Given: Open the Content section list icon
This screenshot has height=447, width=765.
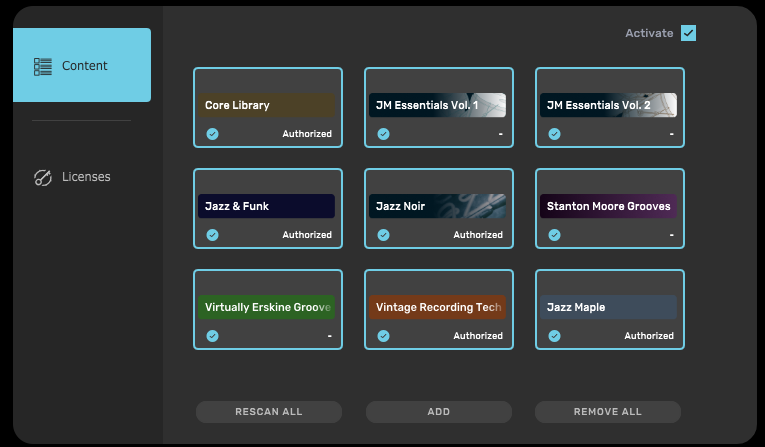Looking at the screenshot, I should click(42, 67).
